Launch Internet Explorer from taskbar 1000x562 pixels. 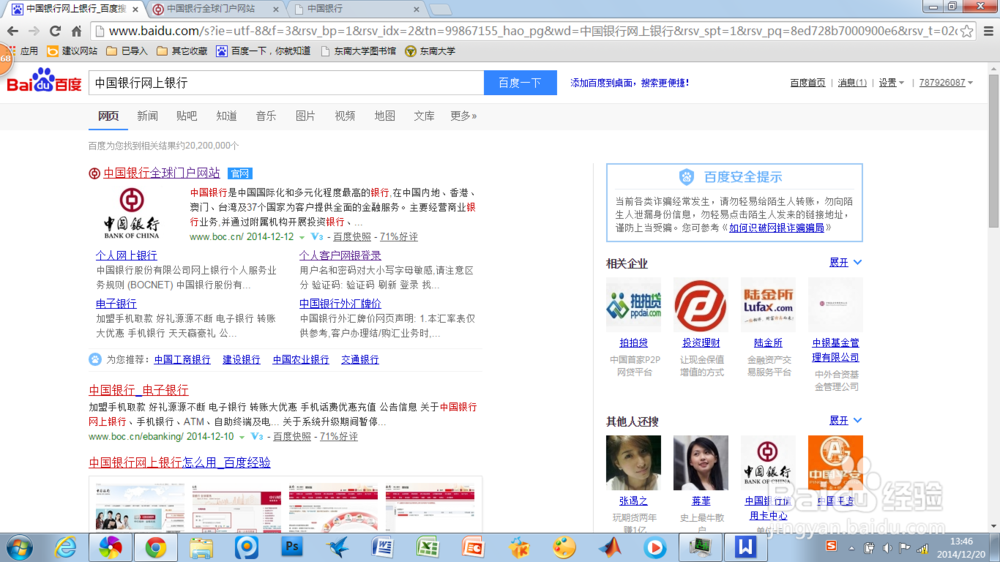pos(65,548)
